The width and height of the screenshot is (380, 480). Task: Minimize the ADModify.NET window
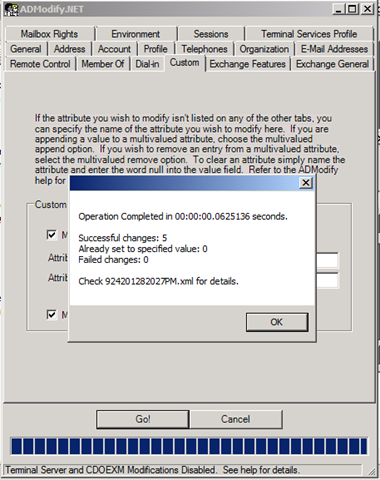click(x=339, y=9)
